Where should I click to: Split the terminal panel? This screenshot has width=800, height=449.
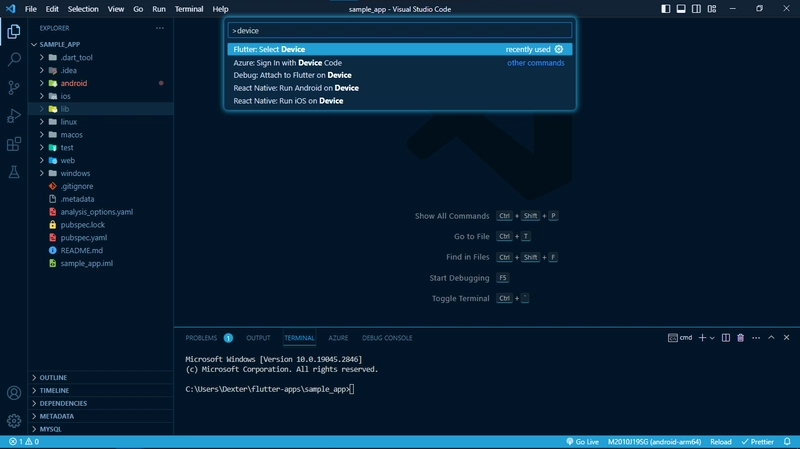coord(726,338)
